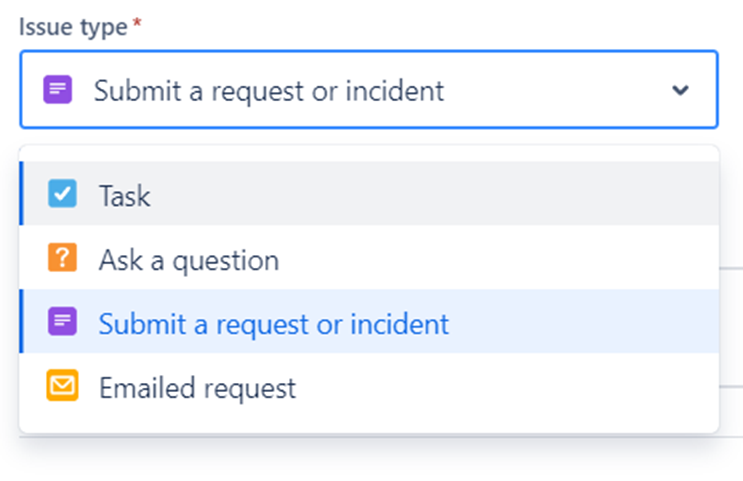This screenshot has width=743, height=481.
Task: Click the purple icon inside Issue type field
Action: click(58, 89)
